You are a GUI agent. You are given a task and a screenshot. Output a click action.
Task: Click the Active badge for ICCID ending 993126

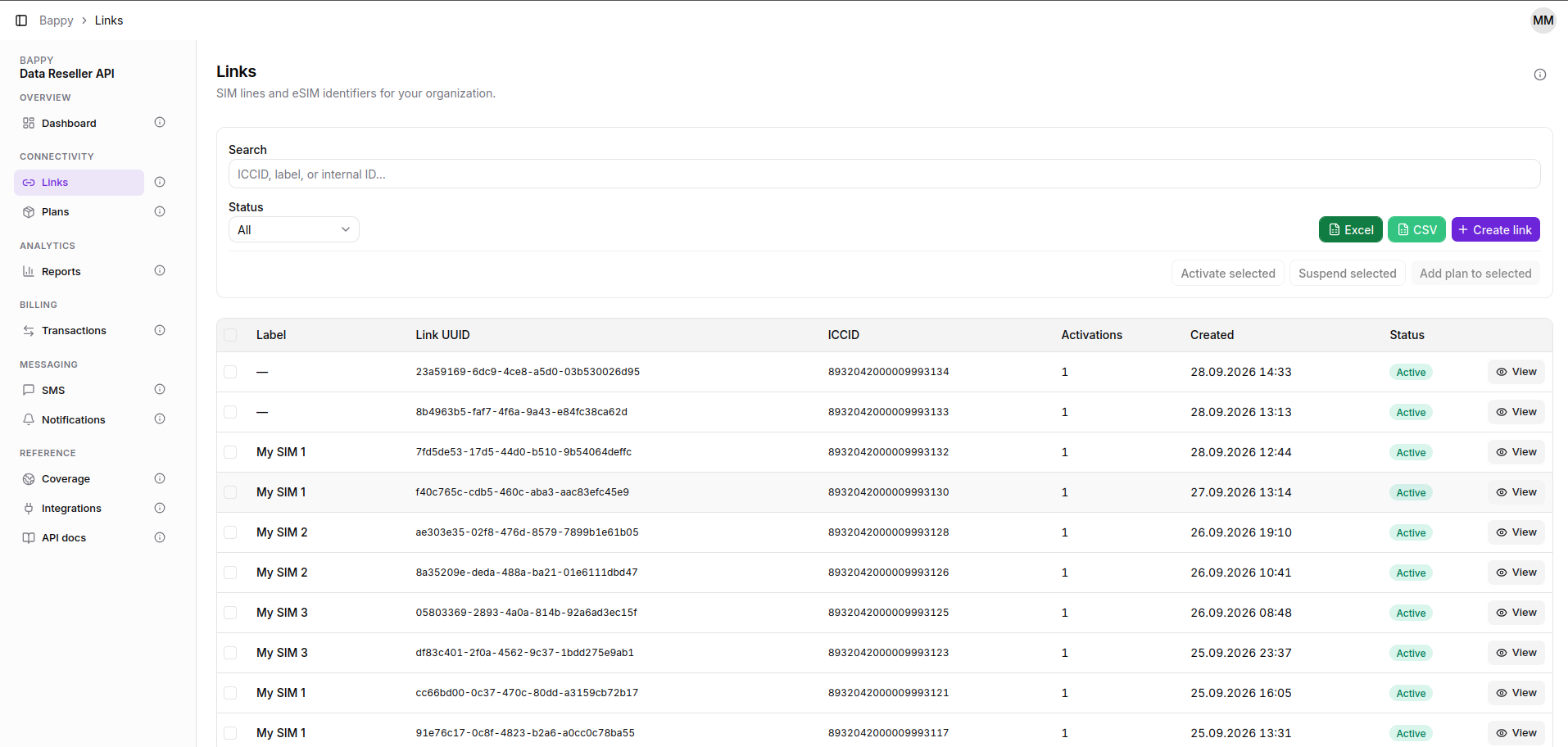(x=1411, y=573)
